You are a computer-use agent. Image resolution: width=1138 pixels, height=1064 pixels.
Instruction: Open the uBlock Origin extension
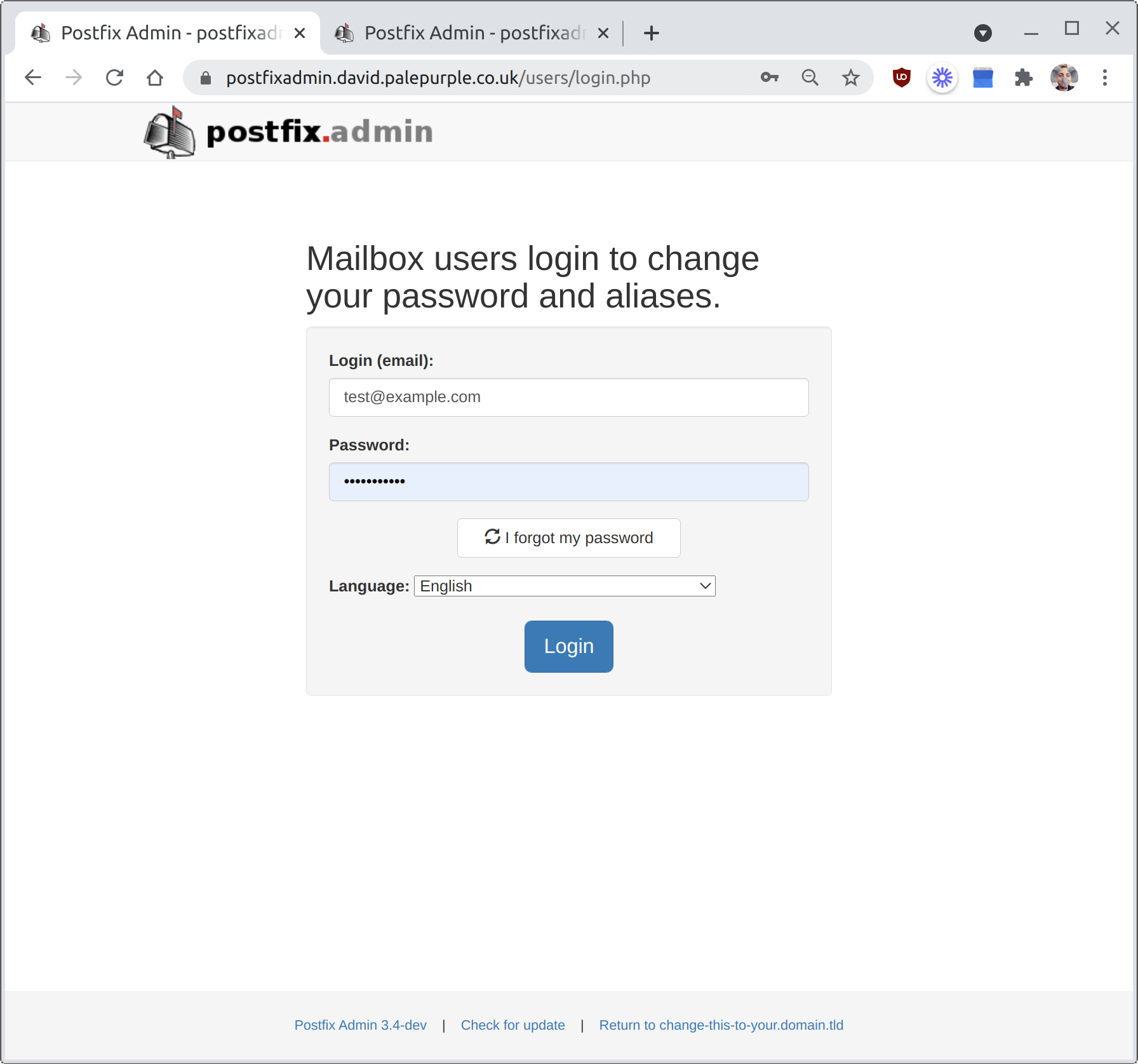pos(901,77)
